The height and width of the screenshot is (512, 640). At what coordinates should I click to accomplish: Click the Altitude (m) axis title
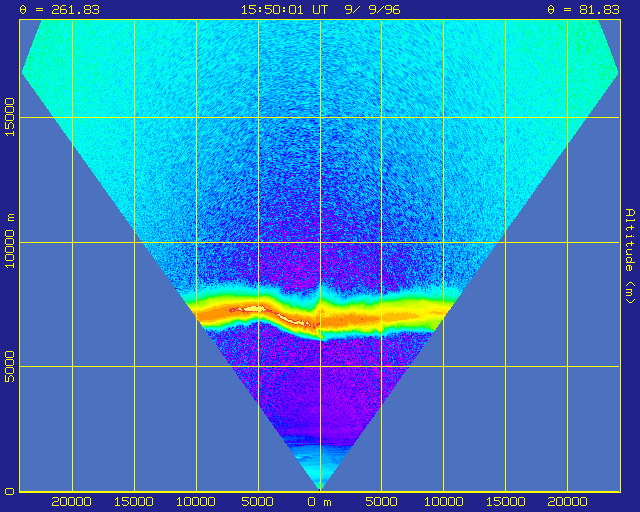tap(630, 256)
